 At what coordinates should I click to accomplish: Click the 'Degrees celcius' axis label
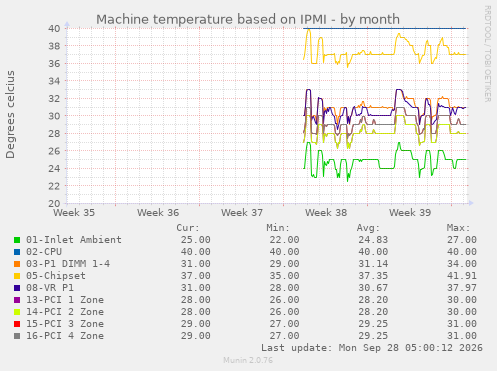[10, 114]
